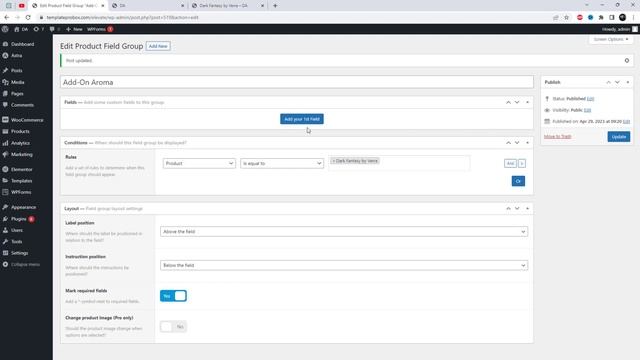The image size is (640, 360).
Task: Dismiss the Post updated notice
Action: pyautogui.click(x=627, y=60)
